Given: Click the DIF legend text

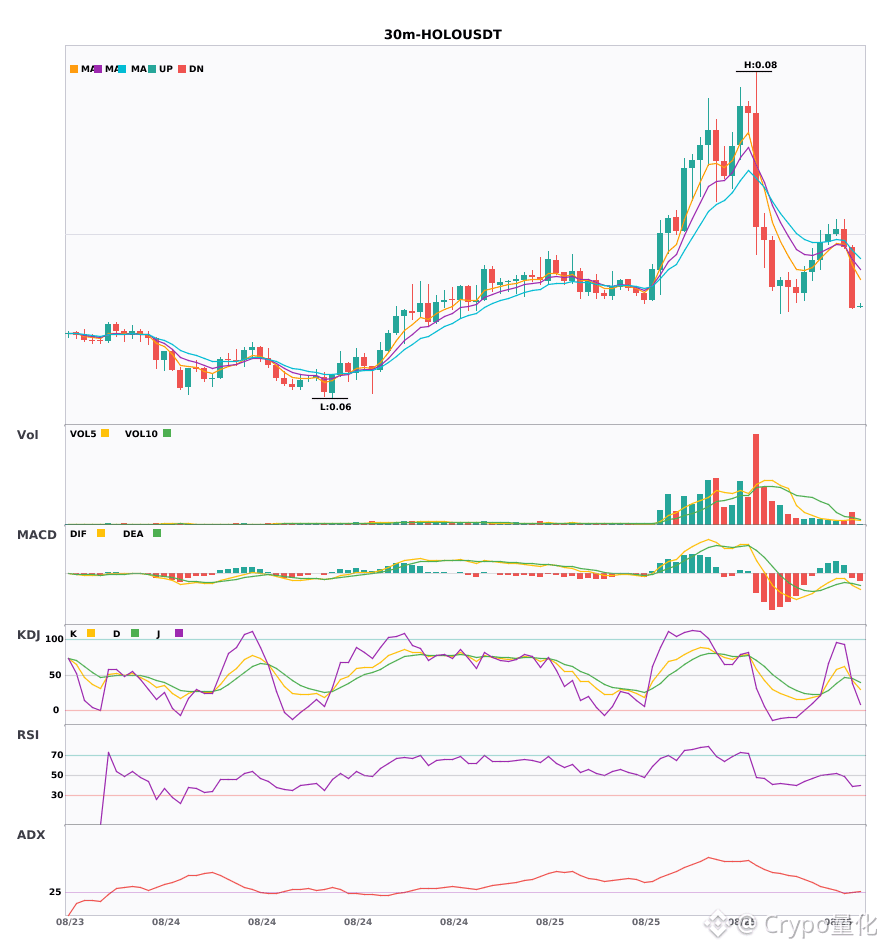Looking at the screenshot, I should pyautogui.click(x=78, y=534).
